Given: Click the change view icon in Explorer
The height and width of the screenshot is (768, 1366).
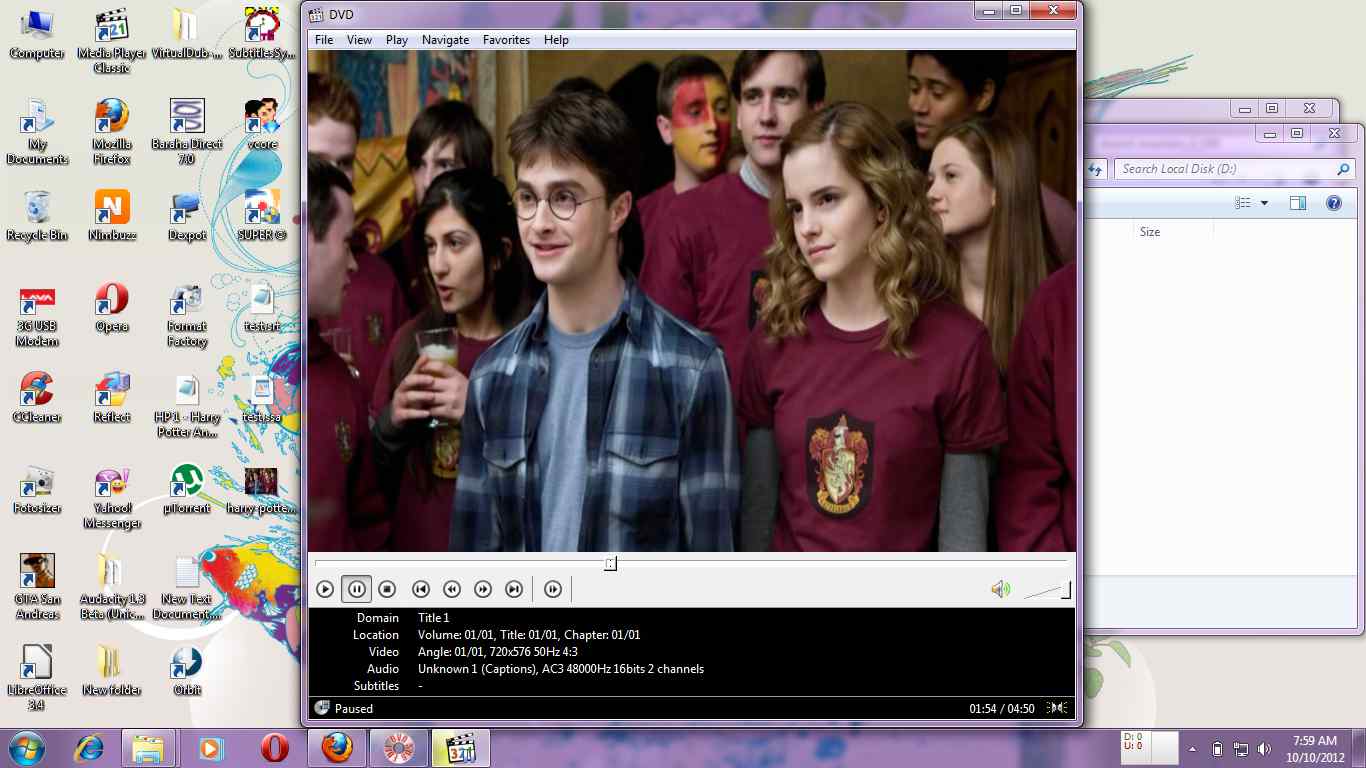Looking at the screenshot, I should coord(1243,203).
